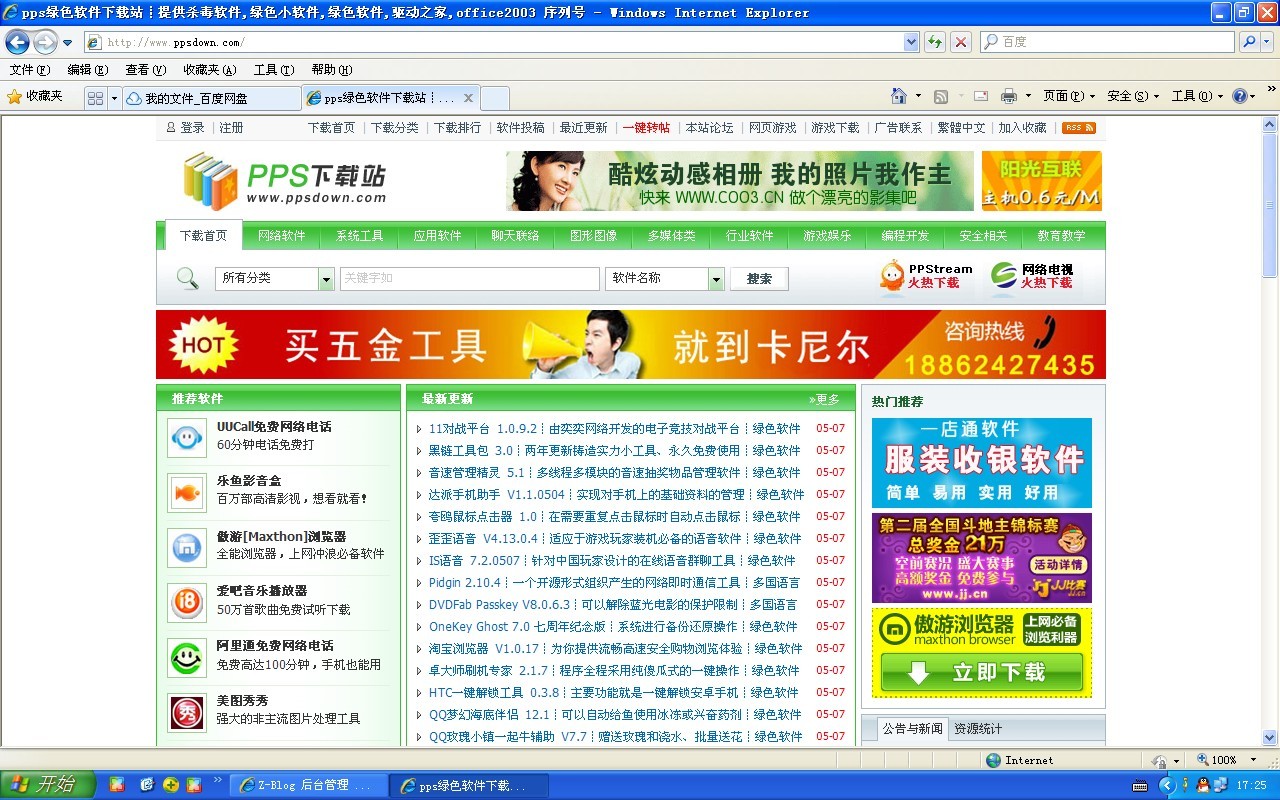Click the Quick Tabs grid icon
This screenshot has height=800, width=1280.
(96, 98)
